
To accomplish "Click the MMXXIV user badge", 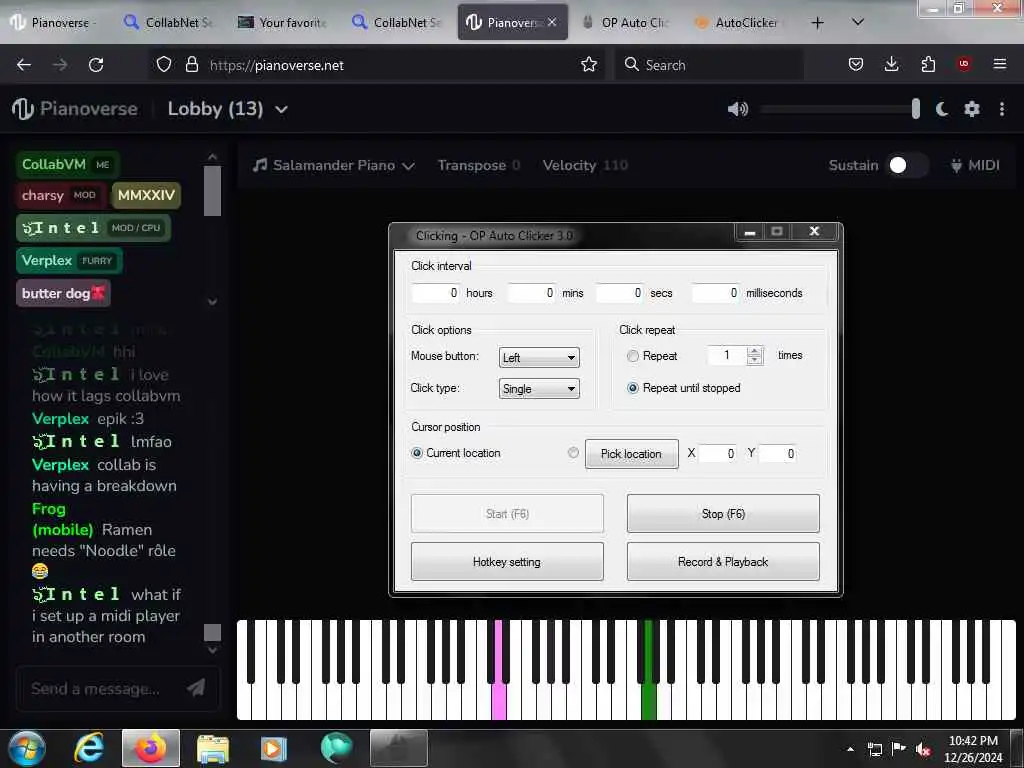I will pyautogui.click(x=146, y=195).
